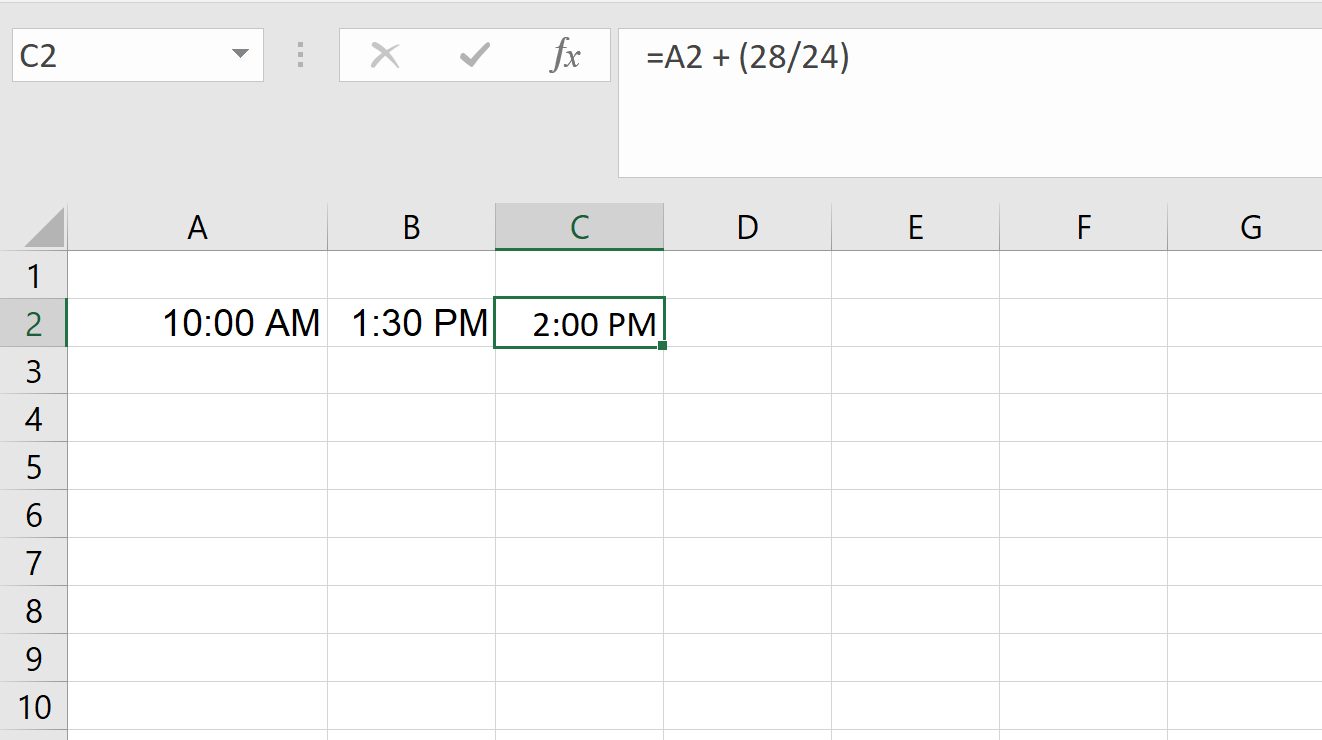The image size is (1322, 740).
Task: Select cell containing 1:30 PM
Action: (411, 323)
